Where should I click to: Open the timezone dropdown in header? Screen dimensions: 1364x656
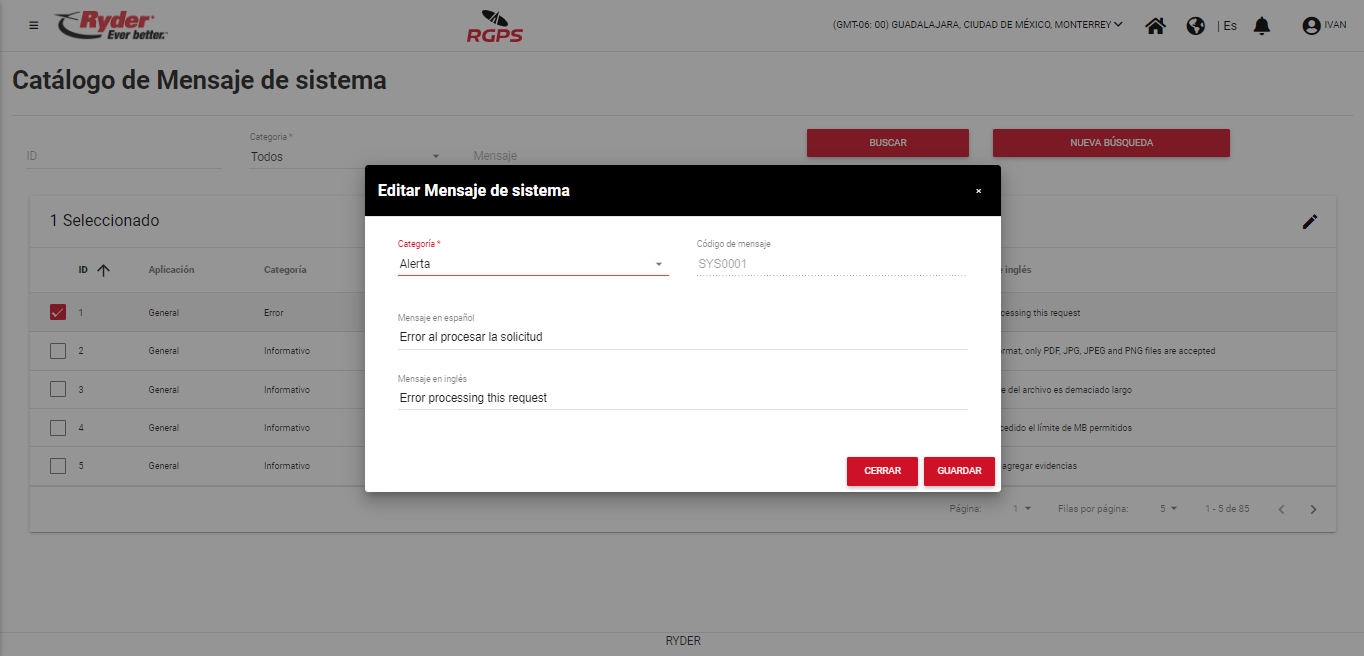[x=977, y=25]
